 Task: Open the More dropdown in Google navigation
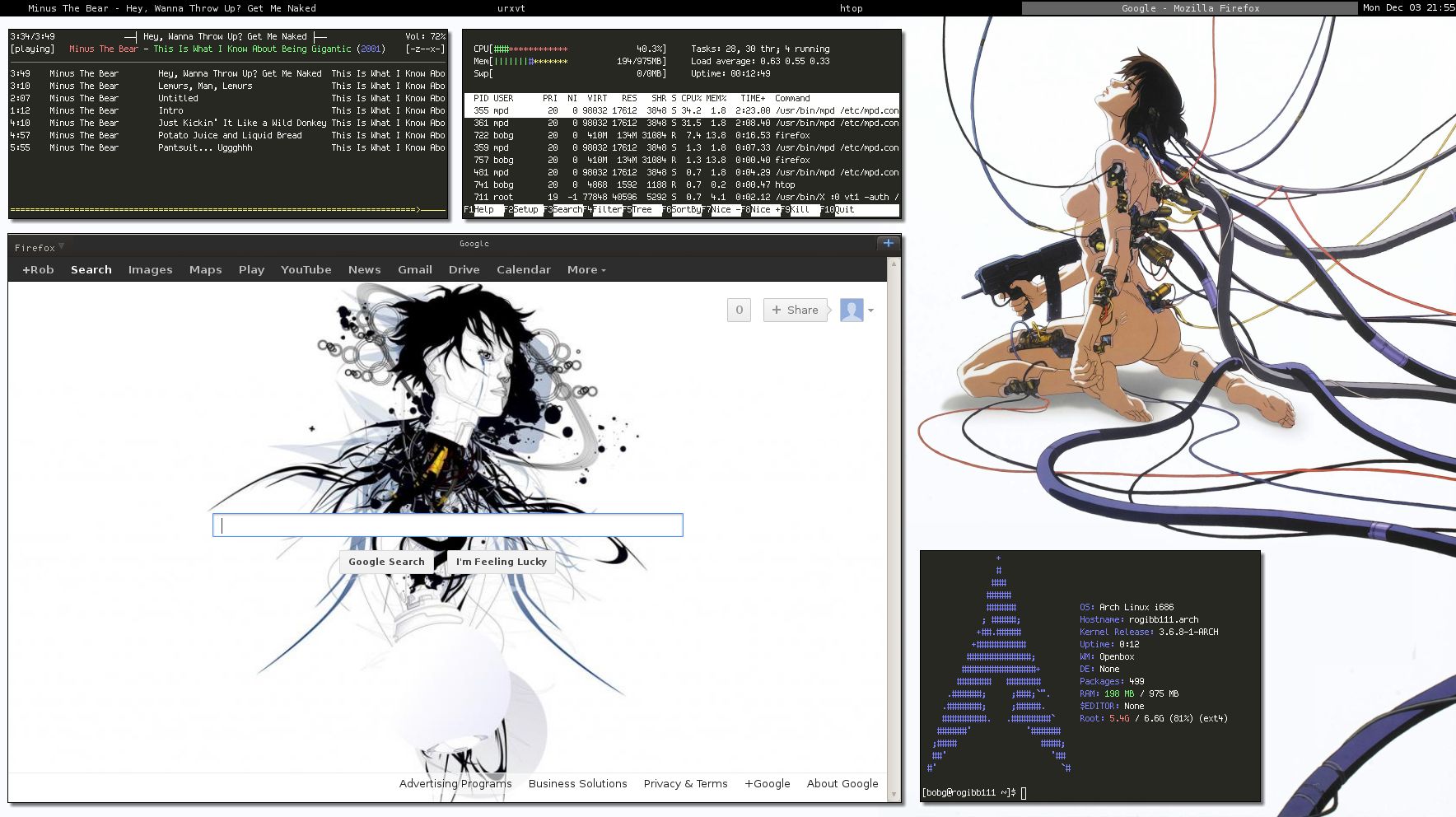(x=585, y=269)
